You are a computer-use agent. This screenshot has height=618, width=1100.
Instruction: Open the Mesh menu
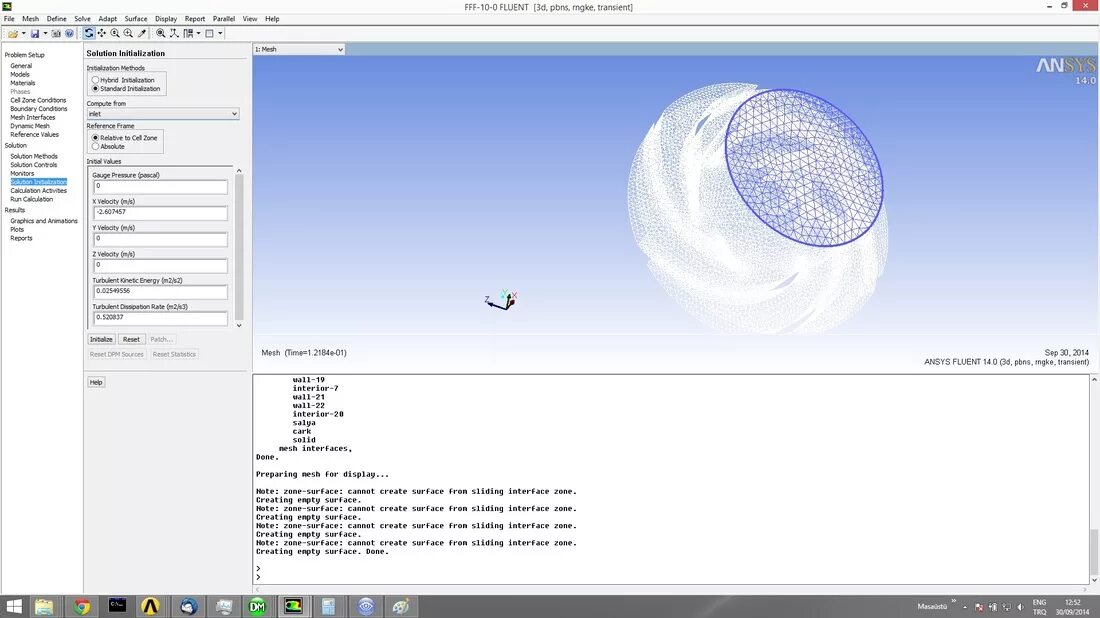[30, 19]
